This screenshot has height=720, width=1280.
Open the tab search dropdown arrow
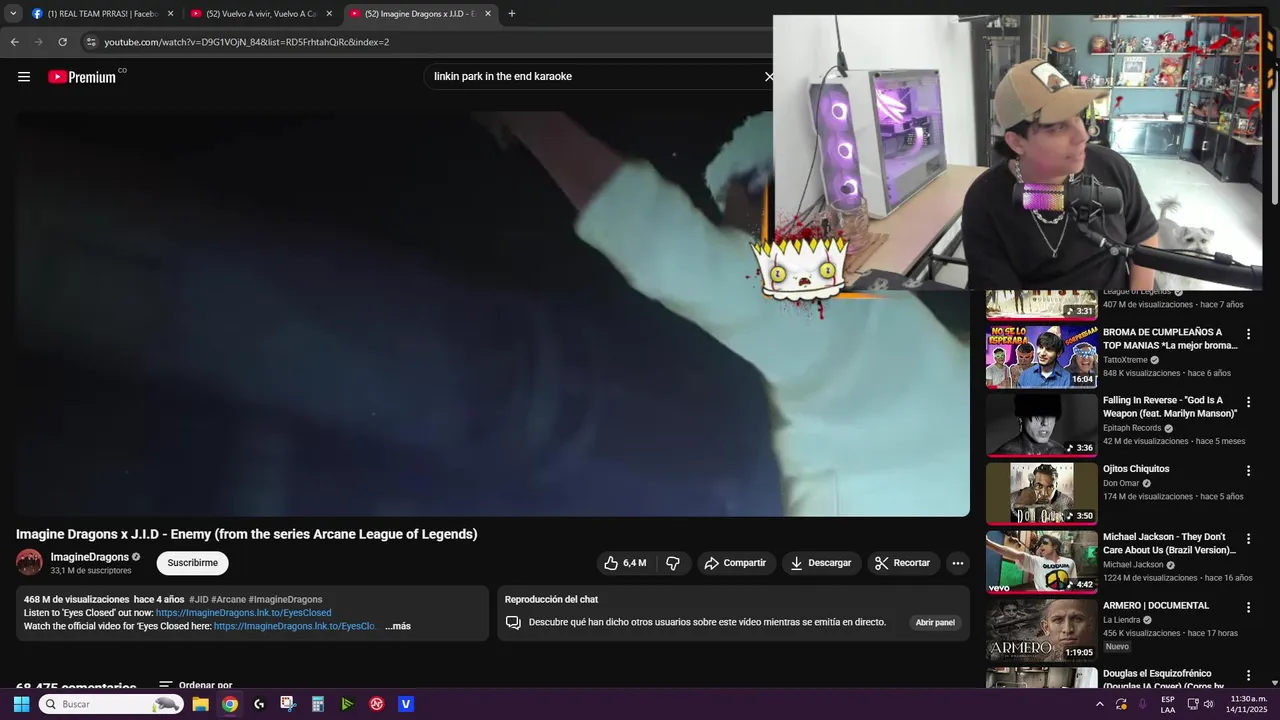[x=13, y=14]
